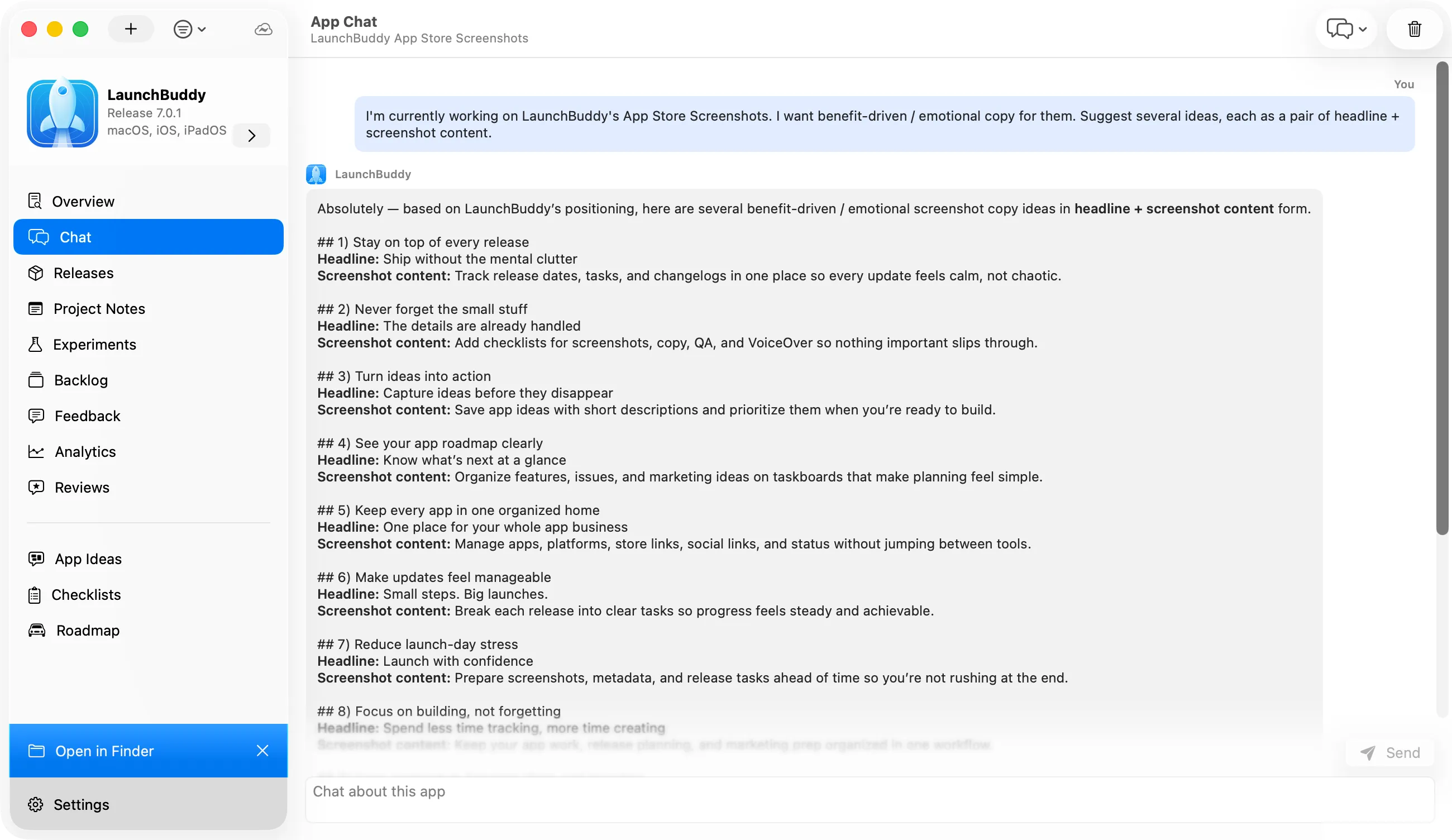Switch to the Overview section

pos(148,201)
